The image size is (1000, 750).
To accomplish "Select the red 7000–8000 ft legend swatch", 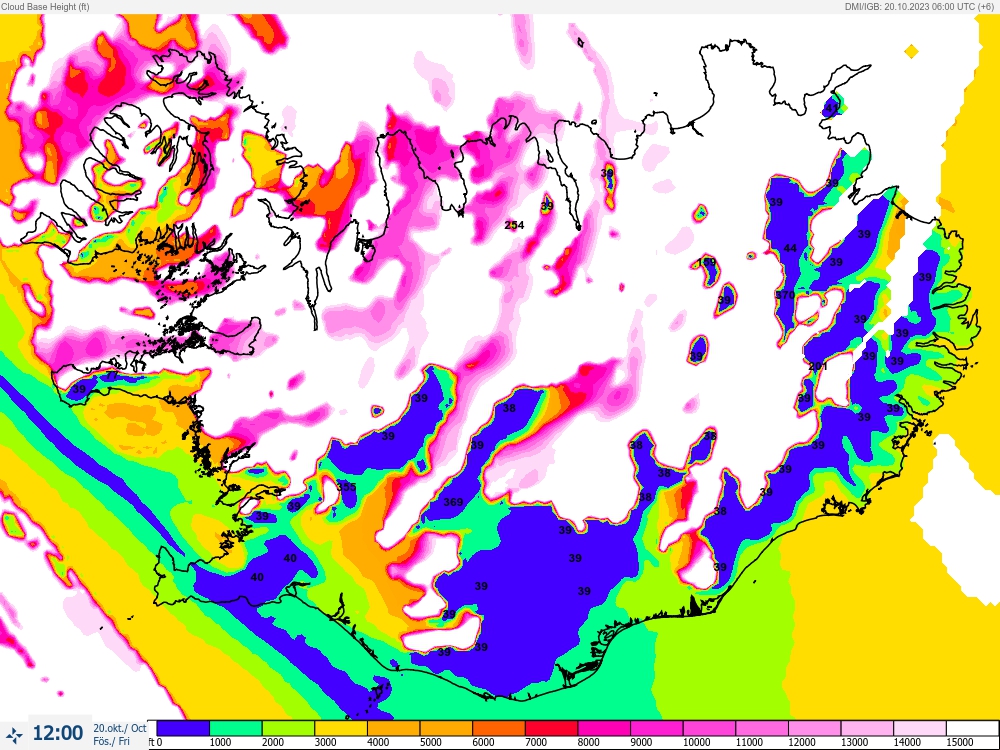I will tap(551, 728).
